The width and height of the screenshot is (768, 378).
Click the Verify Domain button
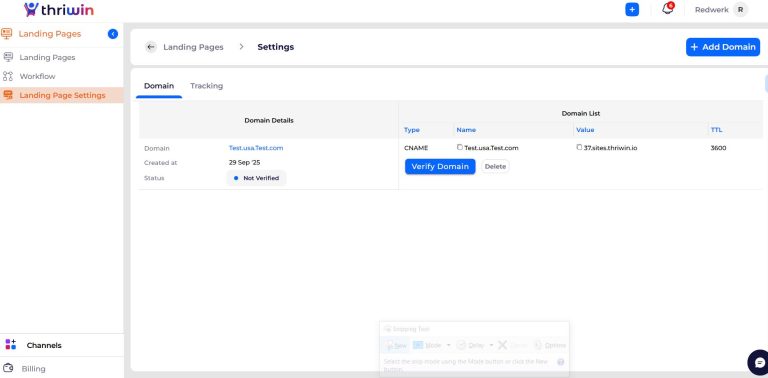tap(440, 166)
